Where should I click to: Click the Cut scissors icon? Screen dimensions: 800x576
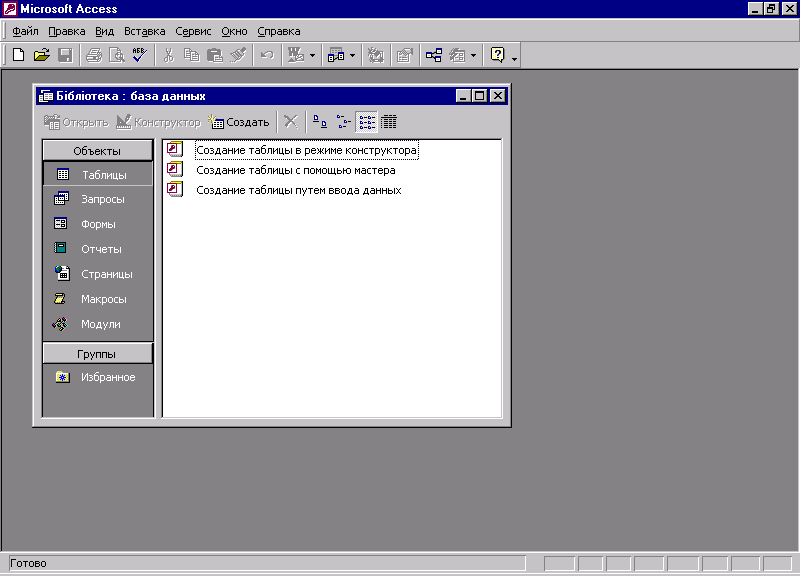coord(168,55)
